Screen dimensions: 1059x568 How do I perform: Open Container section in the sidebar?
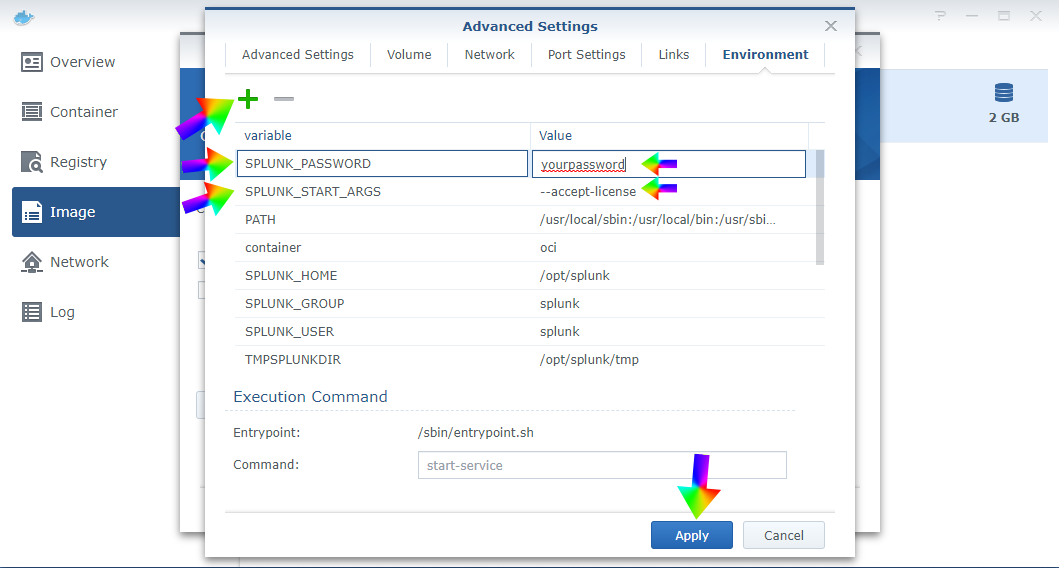96,112
